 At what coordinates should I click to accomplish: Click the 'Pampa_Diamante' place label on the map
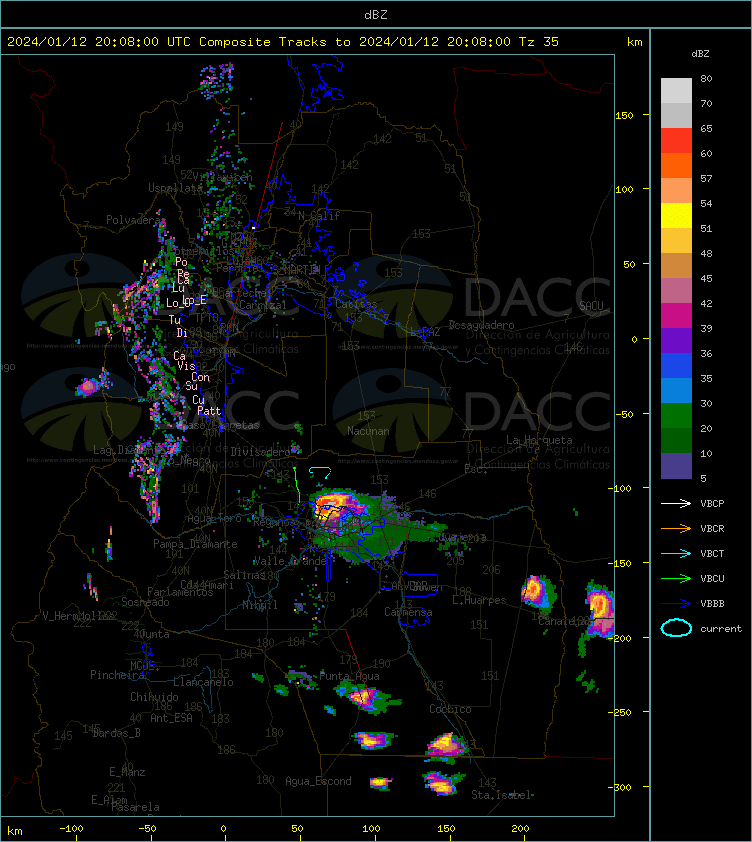(x=195, y=544)
